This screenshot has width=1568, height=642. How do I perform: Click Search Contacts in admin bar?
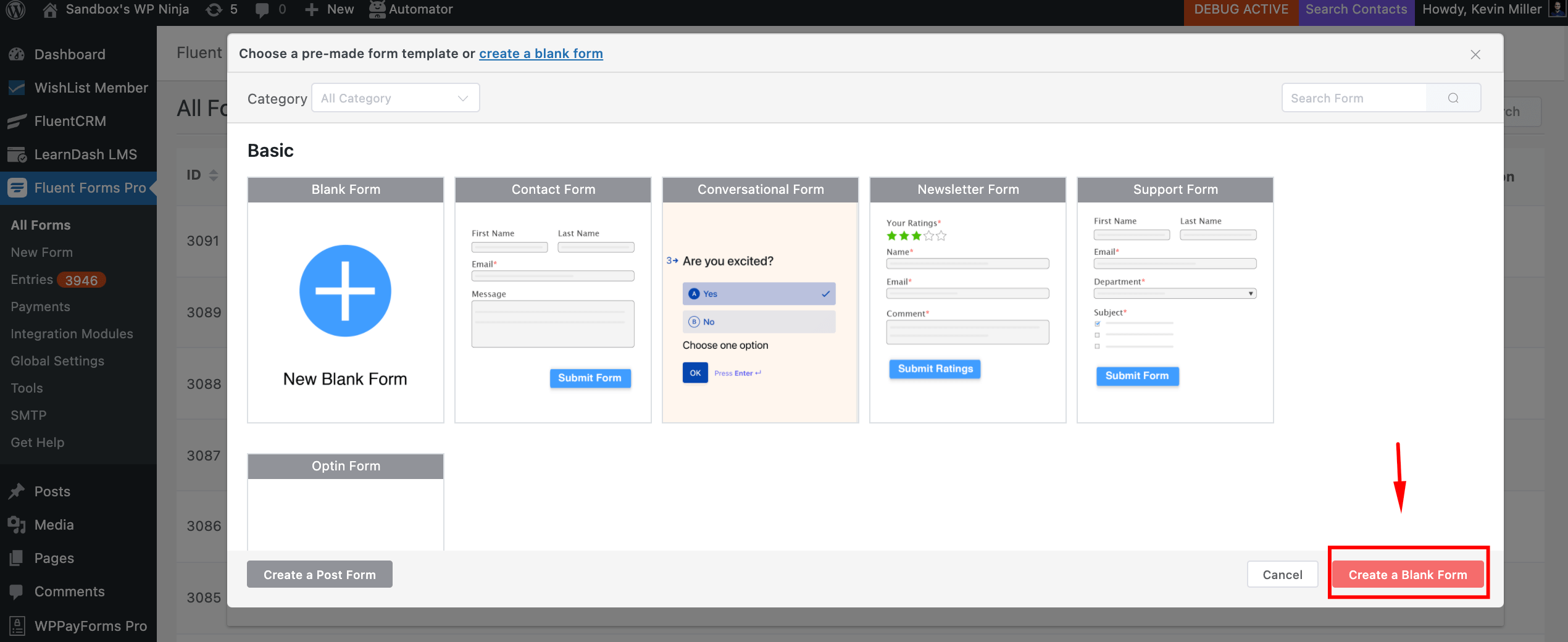click(1356, 9)
